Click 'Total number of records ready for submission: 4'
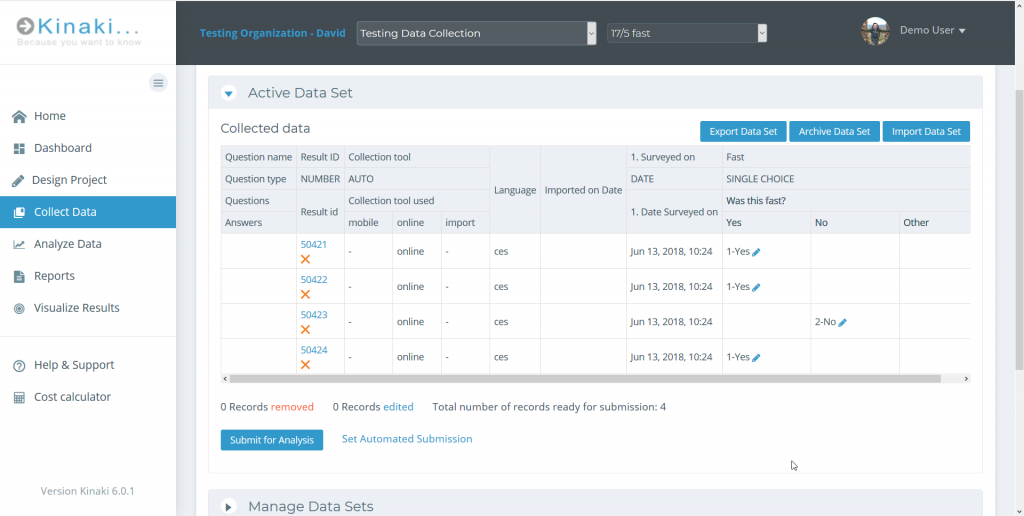Image resolution: width=1024 pixels, height=516 pixels. (549, 407)
